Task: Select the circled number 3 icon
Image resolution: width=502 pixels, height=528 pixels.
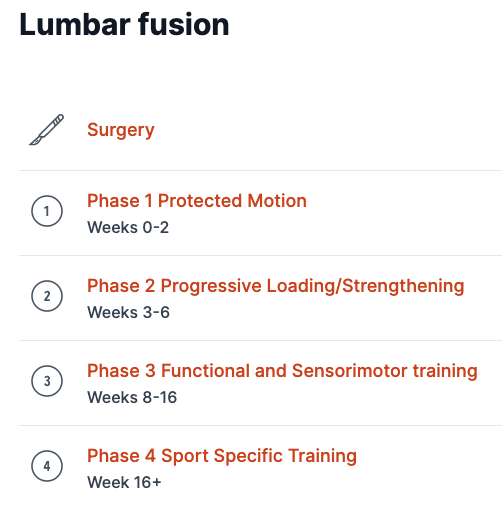Action: pyautogui.click(x=47, y=381)
